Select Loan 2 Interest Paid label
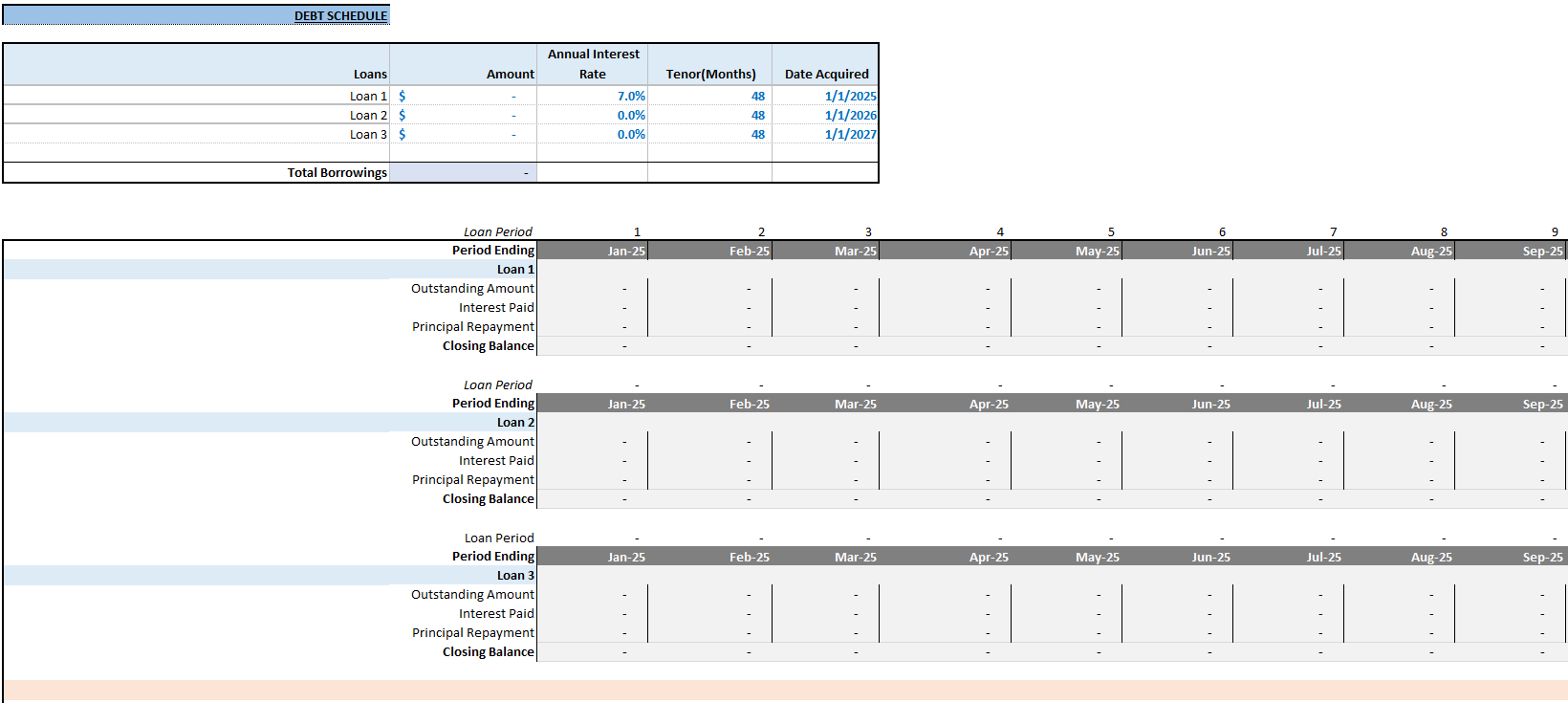 [496, 460]
